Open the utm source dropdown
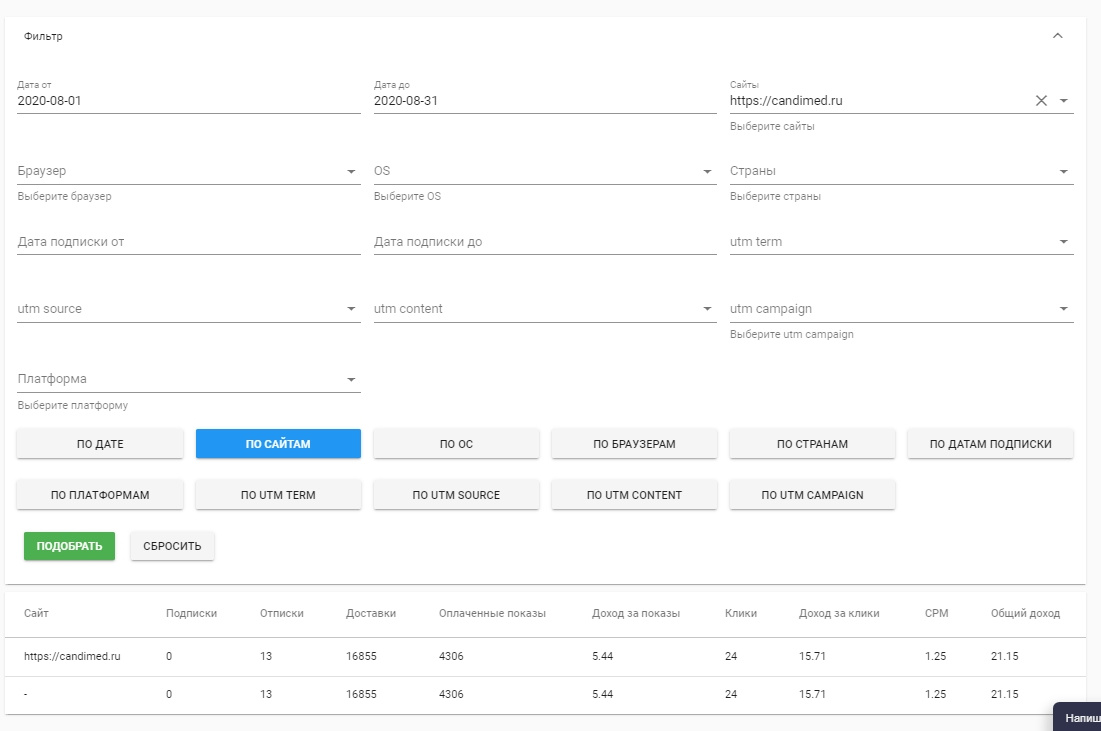This screenshot has height=731, width=1101. [x=351, y=309]
